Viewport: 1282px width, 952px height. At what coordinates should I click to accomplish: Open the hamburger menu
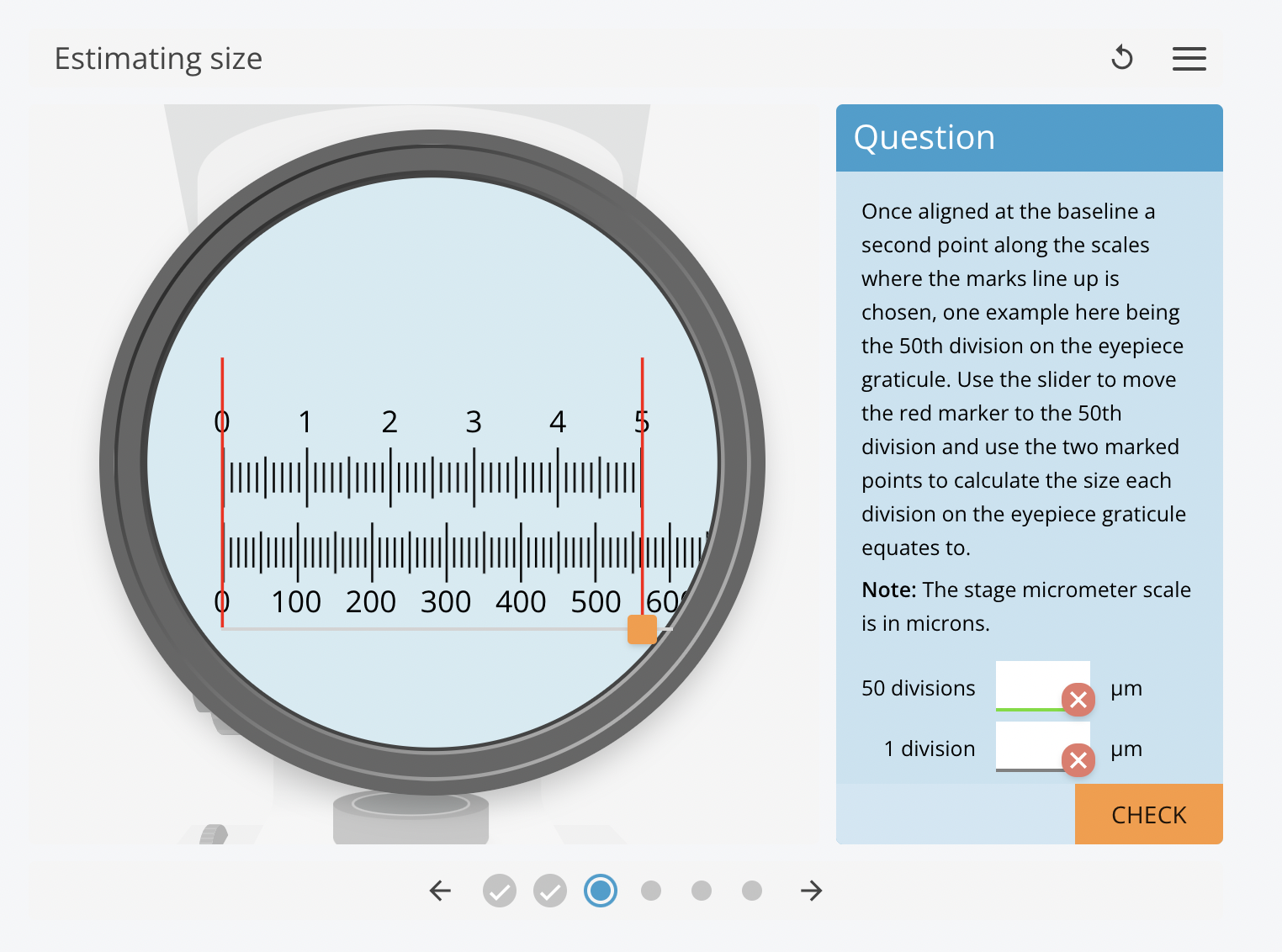[x=1189, y=58]
